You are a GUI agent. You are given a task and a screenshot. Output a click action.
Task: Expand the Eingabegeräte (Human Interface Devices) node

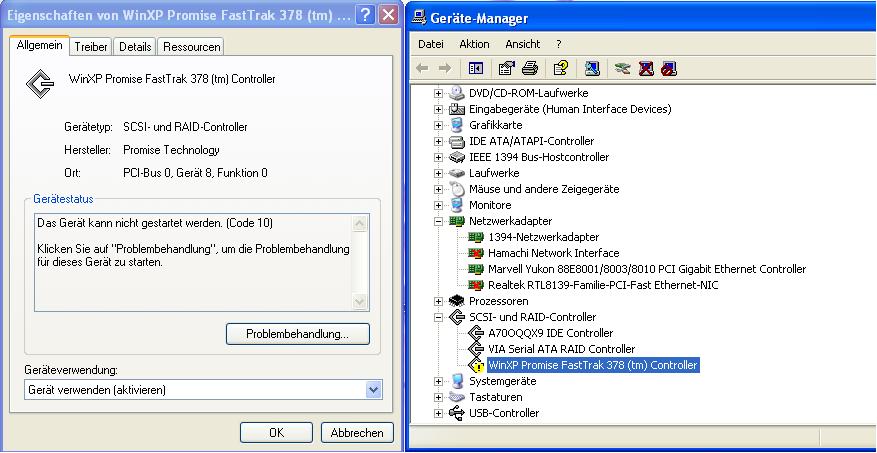point(438,110)
